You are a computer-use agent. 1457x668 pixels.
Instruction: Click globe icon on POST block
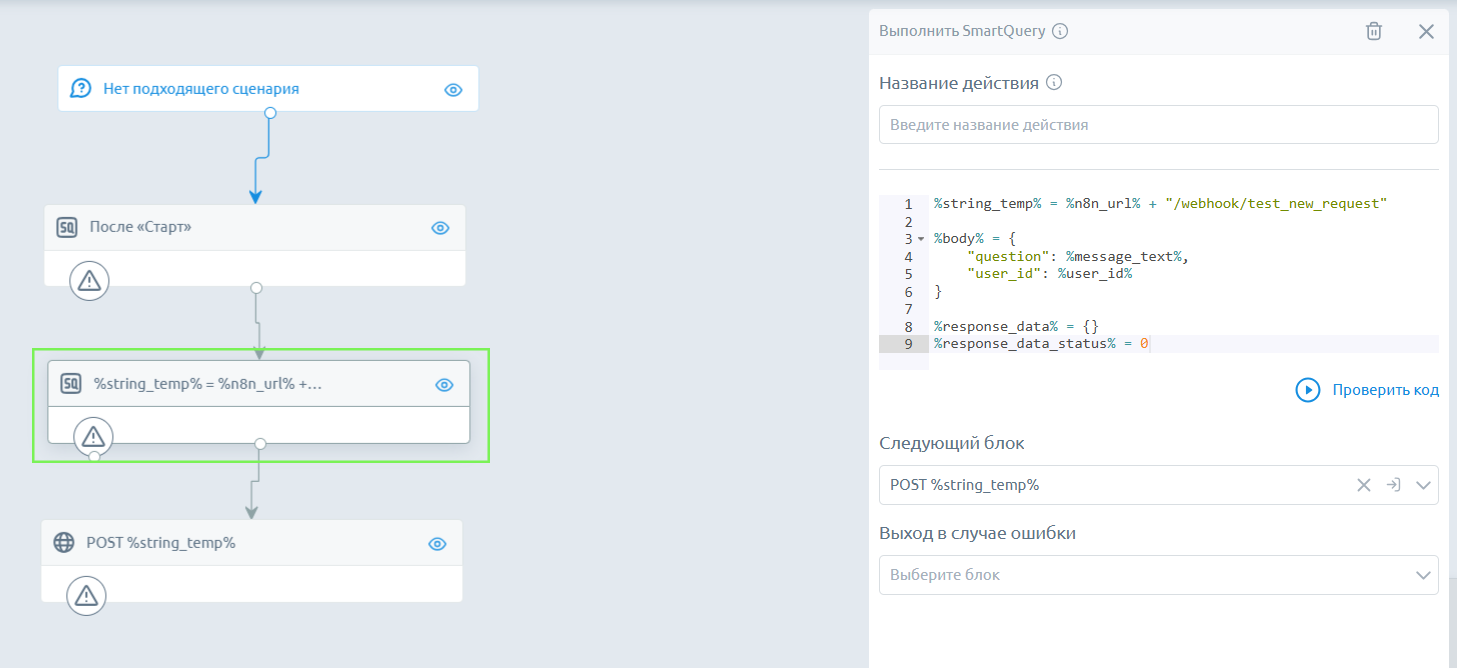tap(64, 543)
